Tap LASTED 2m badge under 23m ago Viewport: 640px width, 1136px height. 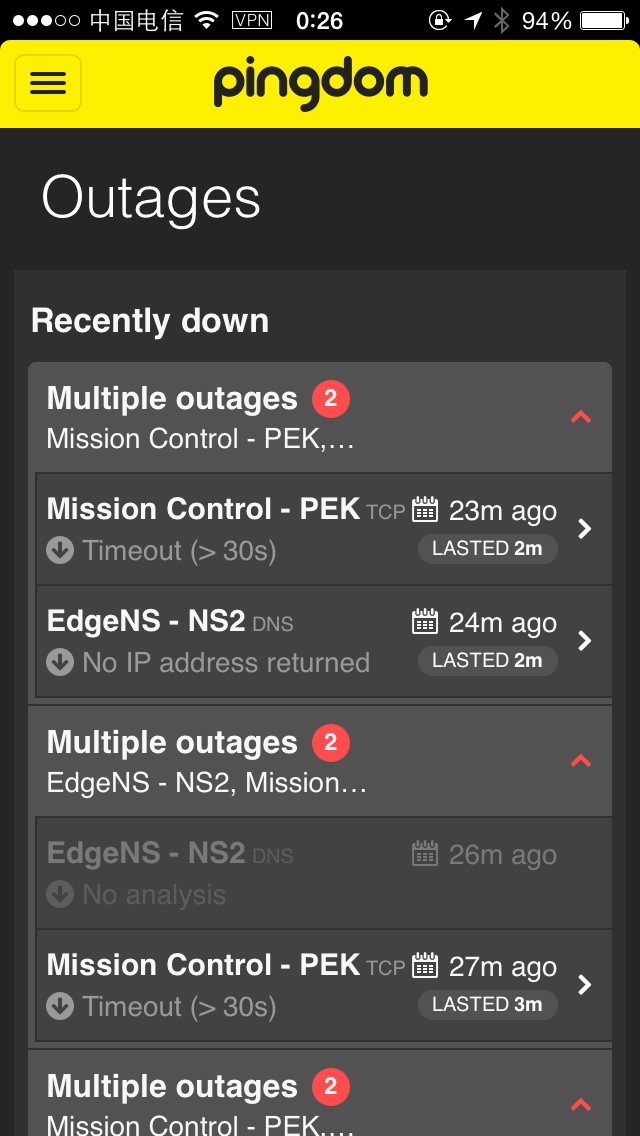pyautogui.click(x=487, y=548)
